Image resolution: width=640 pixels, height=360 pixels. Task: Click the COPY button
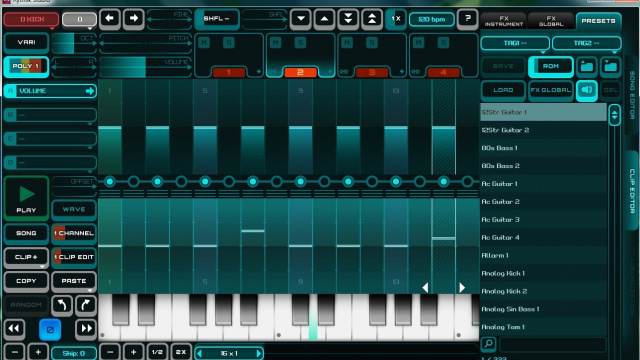[x=26, y=281]
